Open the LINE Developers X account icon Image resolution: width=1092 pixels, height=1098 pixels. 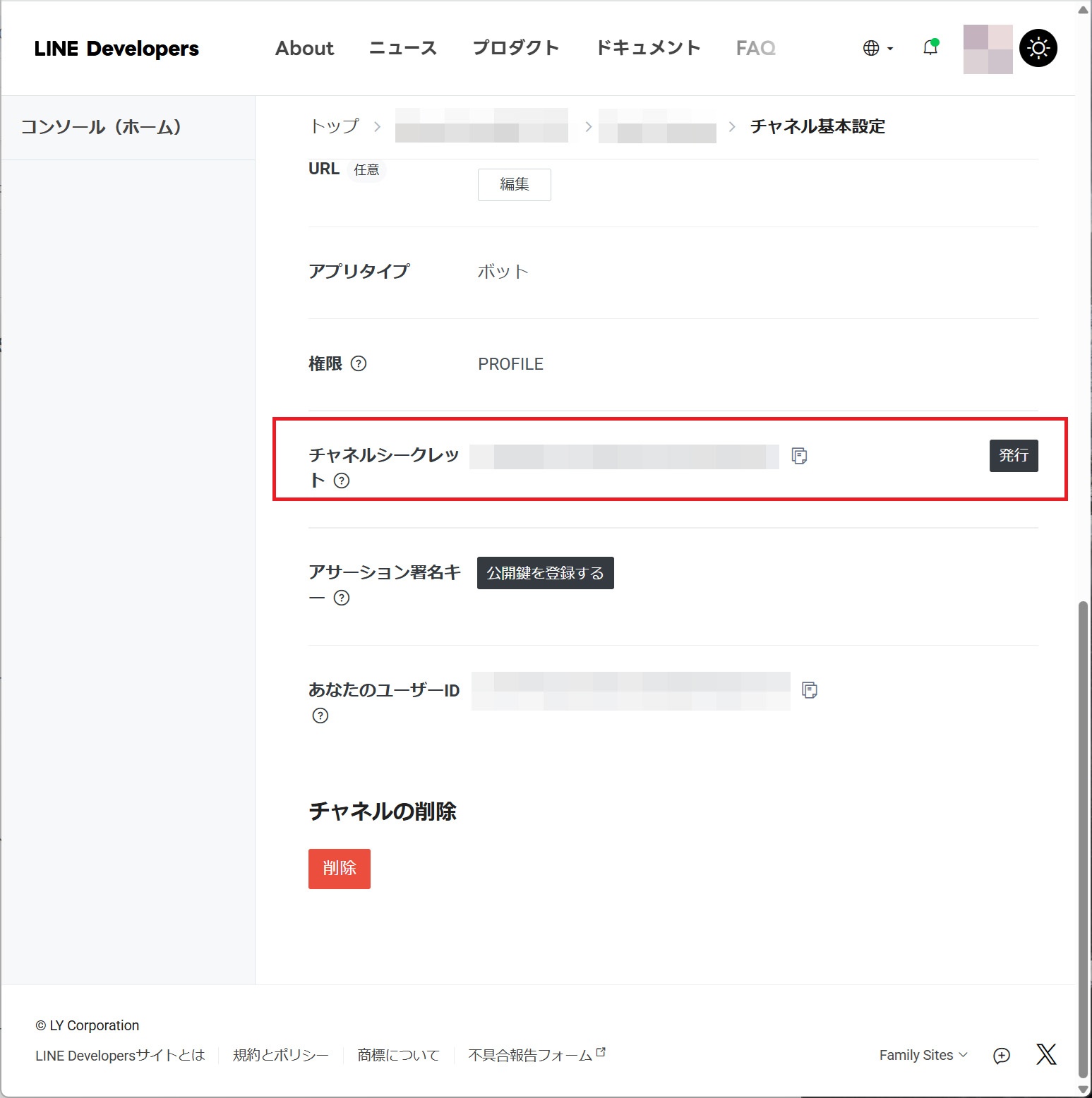1047,1054
